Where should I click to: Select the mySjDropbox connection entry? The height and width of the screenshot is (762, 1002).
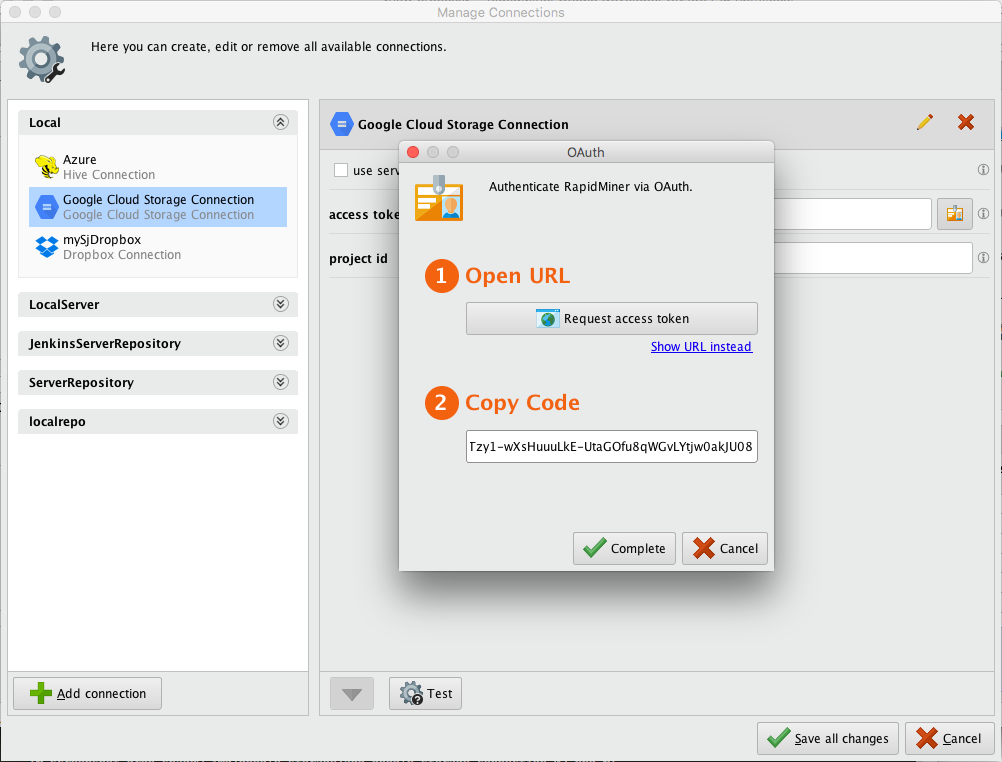click(158, 247)
